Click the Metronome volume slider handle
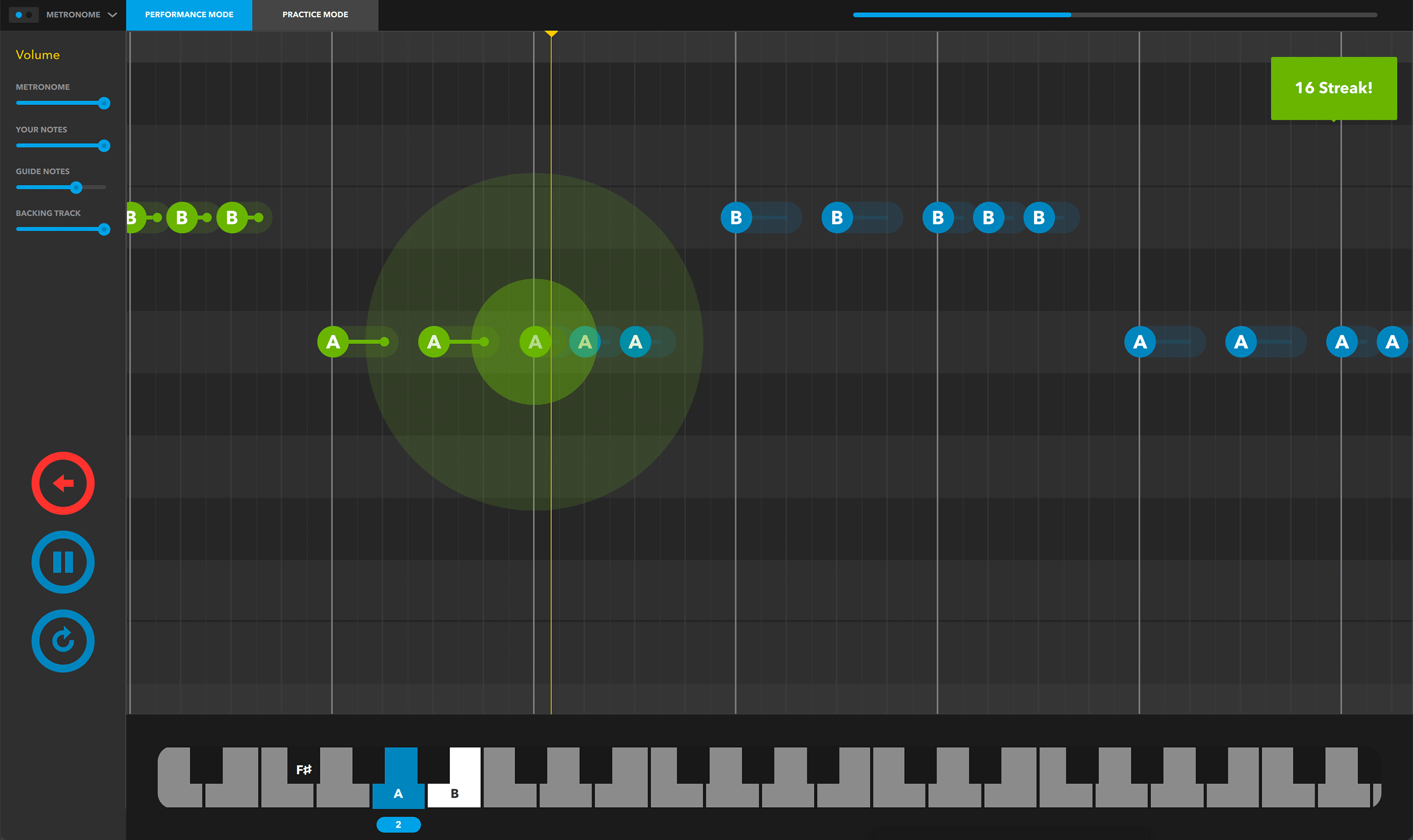The image size is (1413, 840). coord(104,103)
